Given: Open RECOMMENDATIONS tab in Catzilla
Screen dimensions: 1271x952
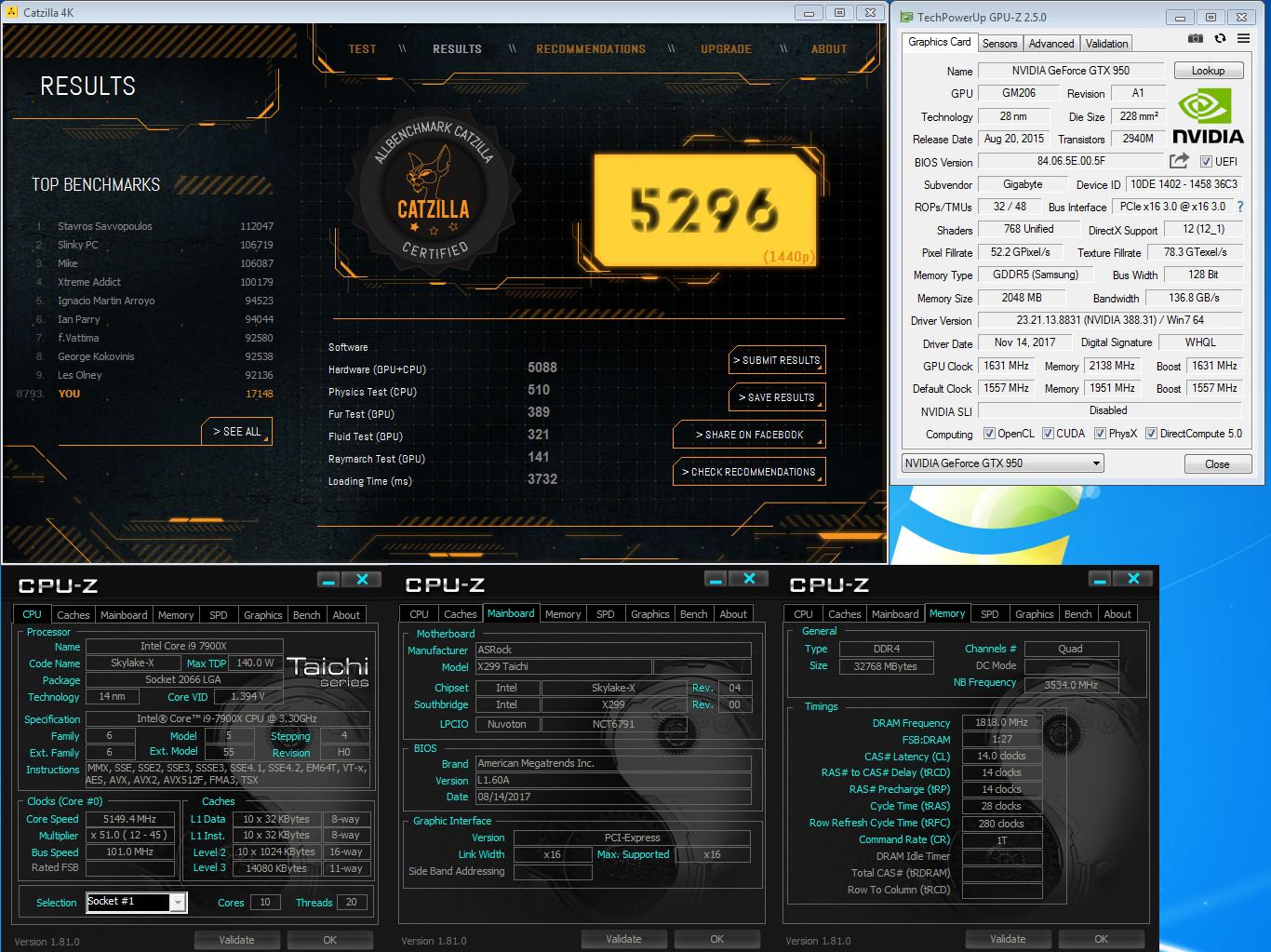Looking at the screenshot, I should (x=591, y=49).
